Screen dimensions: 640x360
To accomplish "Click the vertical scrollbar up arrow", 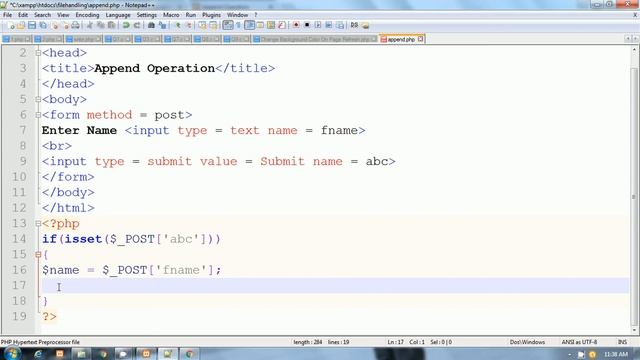I will [x=635, y=50].
